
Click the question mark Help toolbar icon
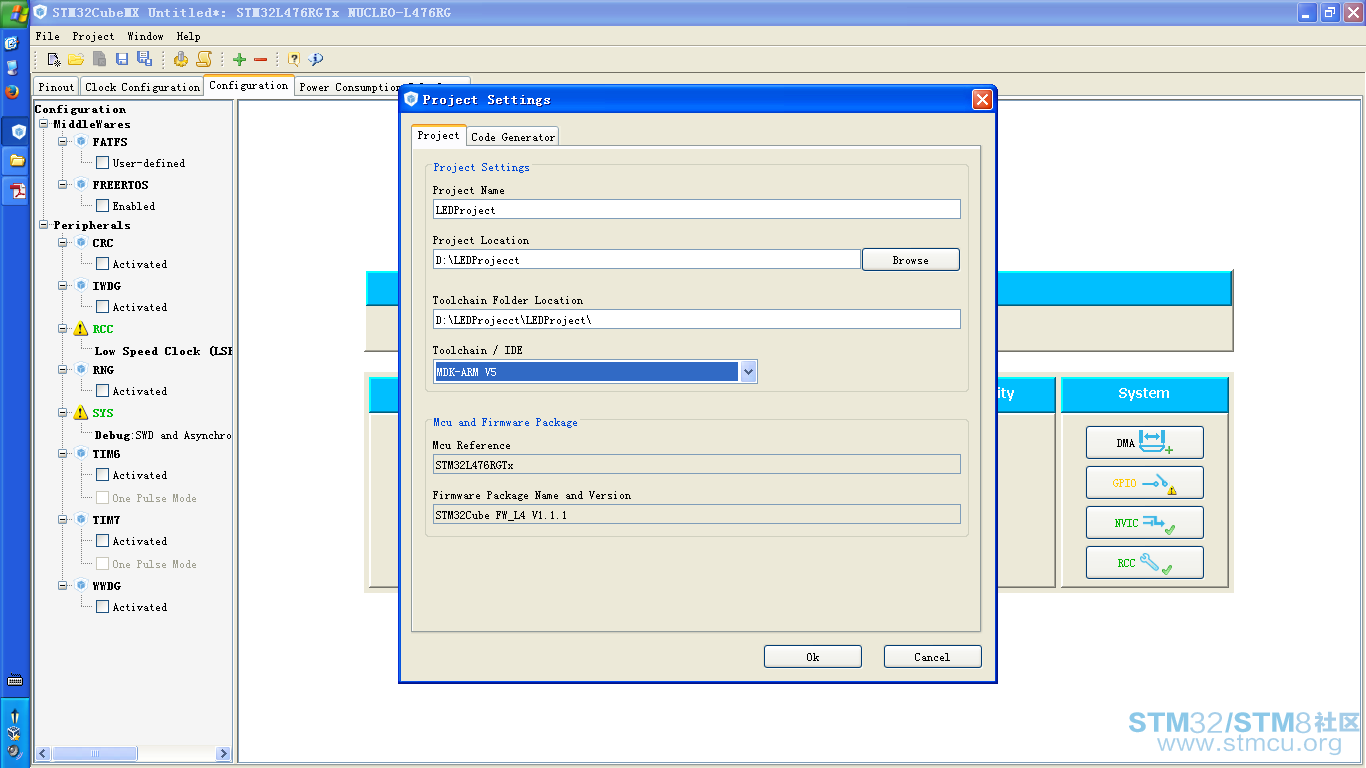click(x=293, y=59)
